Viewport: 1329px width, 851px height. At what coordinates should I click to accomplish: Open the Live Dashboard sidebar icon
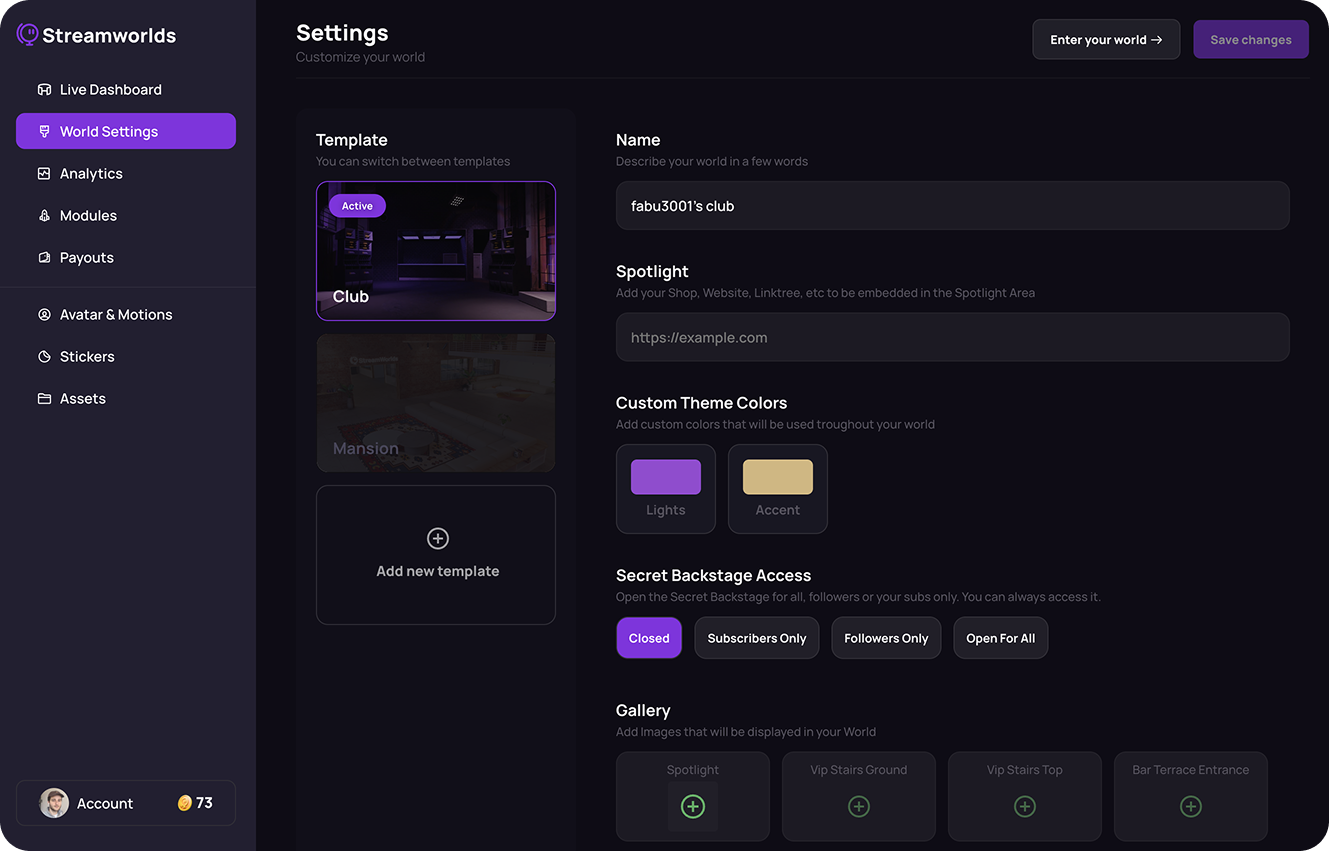[x=44, y=89]
